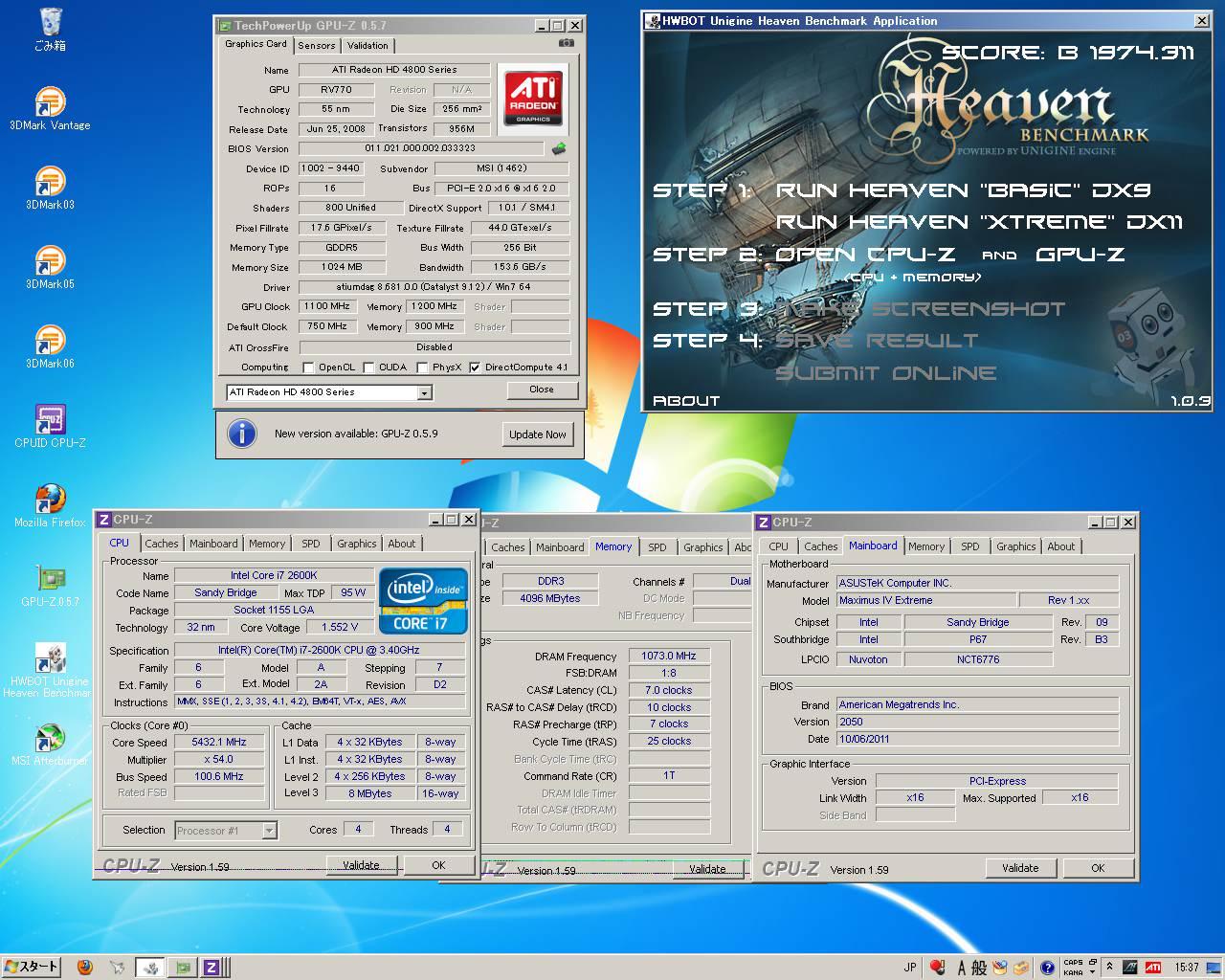Click Validate in middle CPU-Z Memory window

tap(707, 869)
